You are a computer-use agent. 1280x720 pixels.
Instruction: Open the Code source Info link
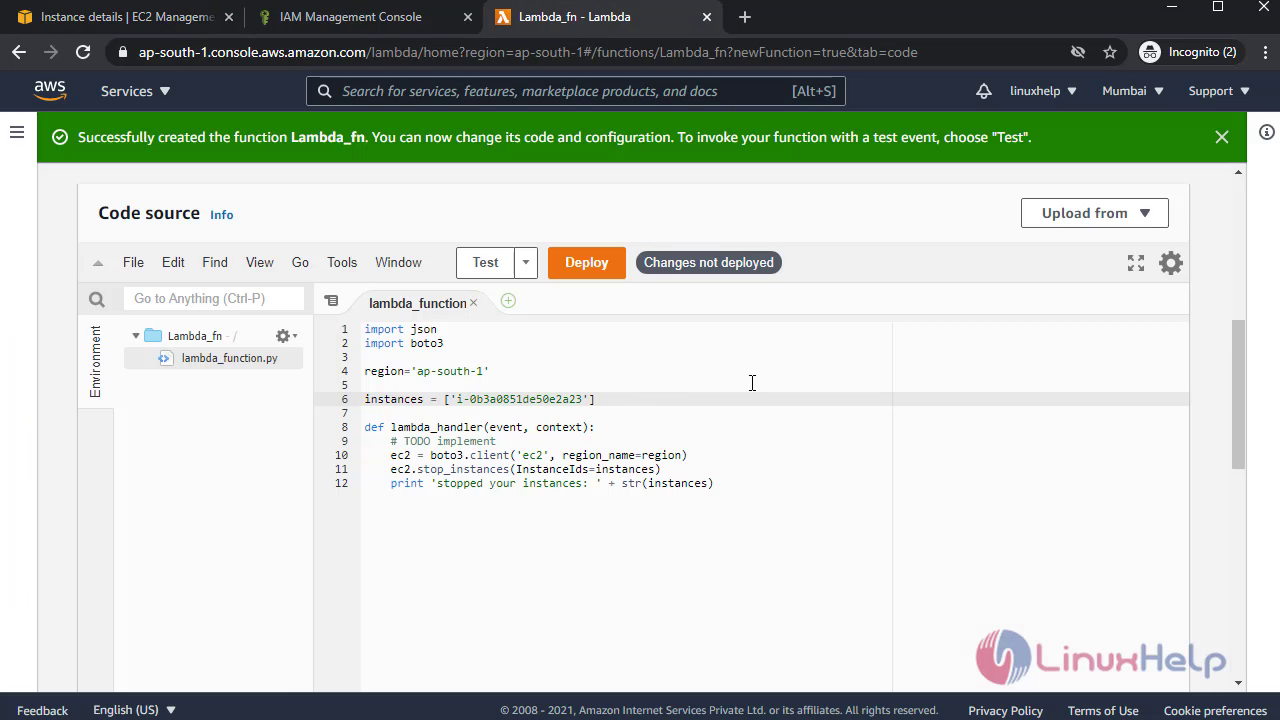tap(221, 215)
